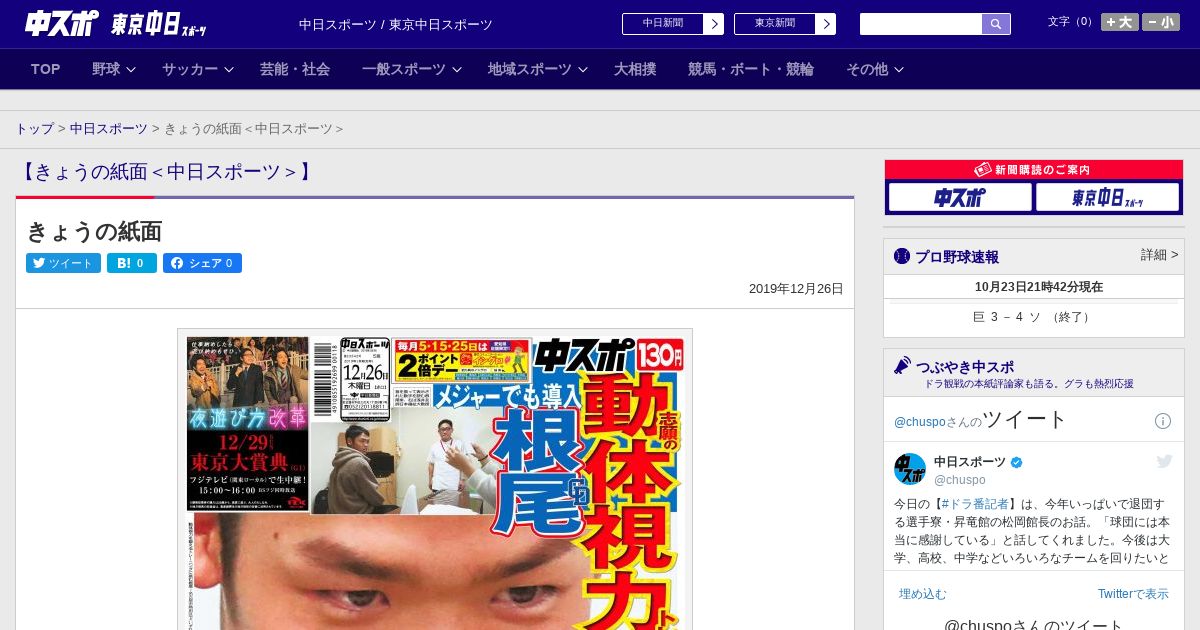Open the 詳細 > details link

1159,255
